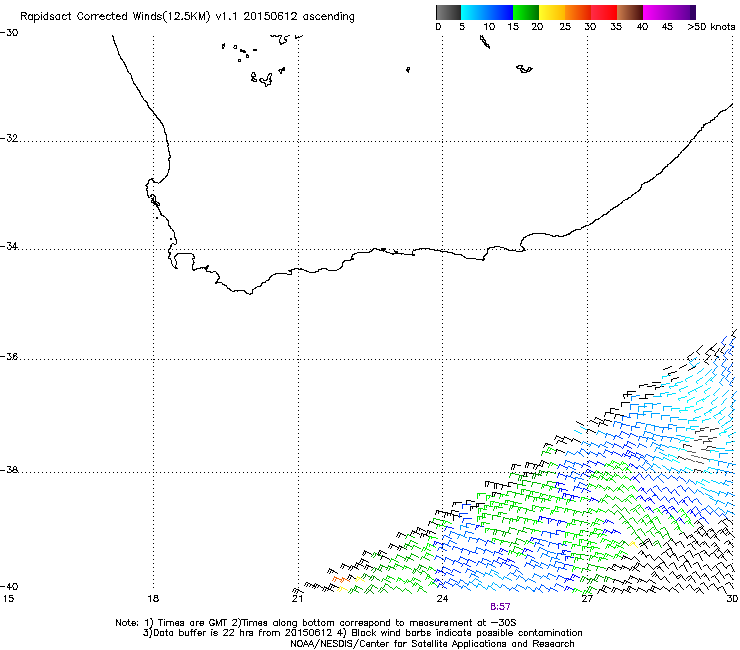
Task: Click the '-32' latitude axis label
Action: (x=9, y=138)
